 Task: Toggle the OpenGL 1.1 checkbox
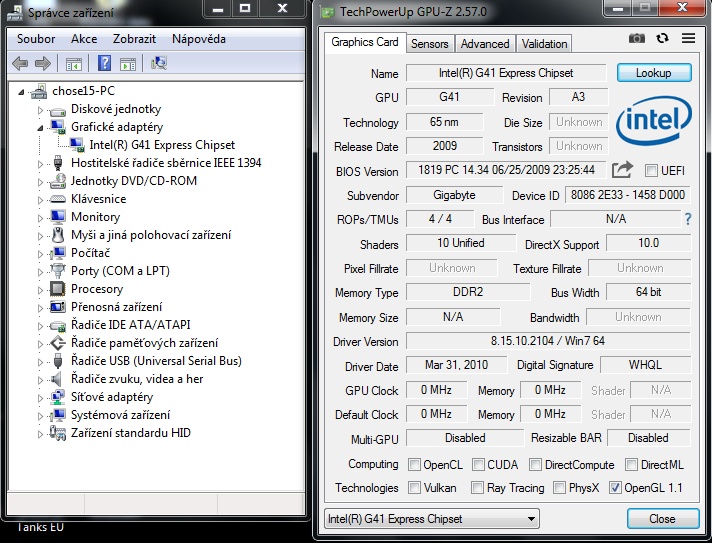pyautogui.click(x=615, y=488)
